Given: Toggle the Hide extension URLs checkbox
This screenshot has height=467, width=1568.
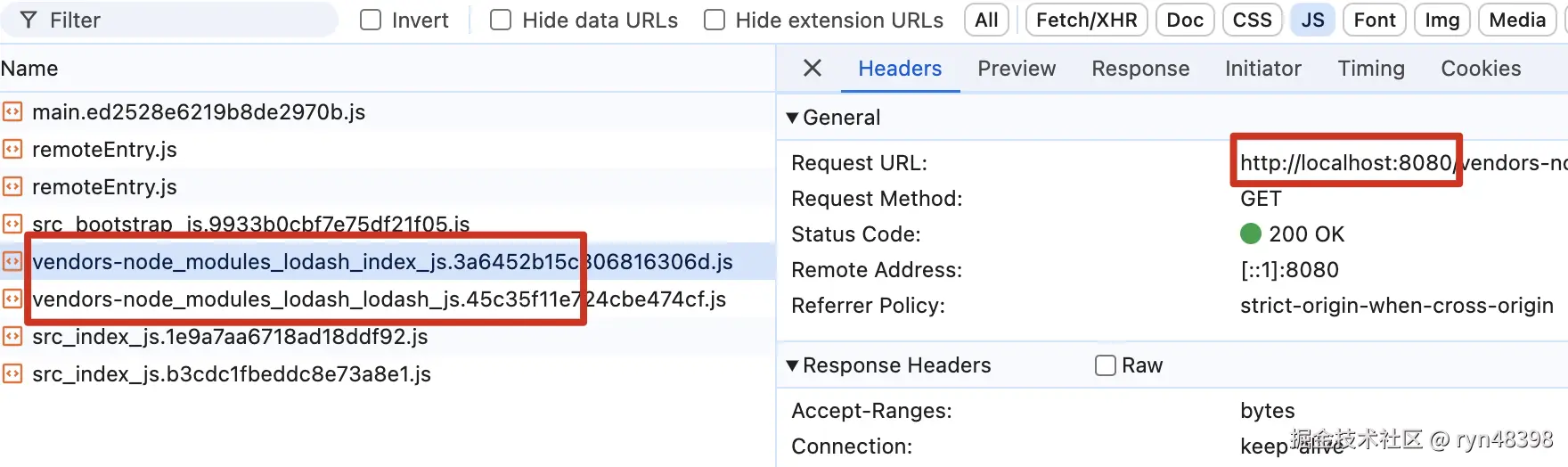Looking at the screenshot, I should click(715, 20).
